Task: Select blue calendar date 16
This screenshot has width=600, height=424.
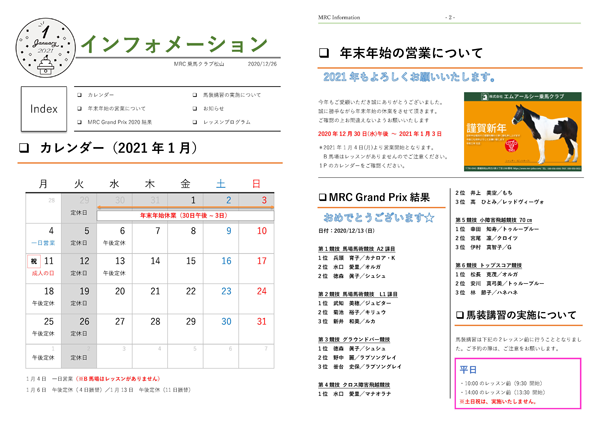Action: point(226,261)
